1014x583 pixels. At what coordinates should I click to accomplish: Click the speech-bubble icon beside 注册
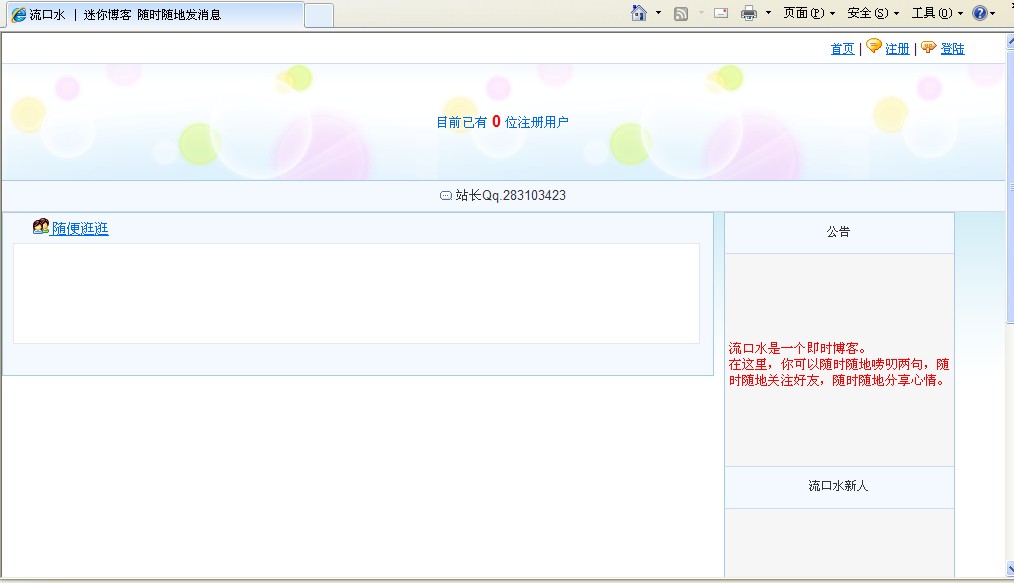click(874, 46)
